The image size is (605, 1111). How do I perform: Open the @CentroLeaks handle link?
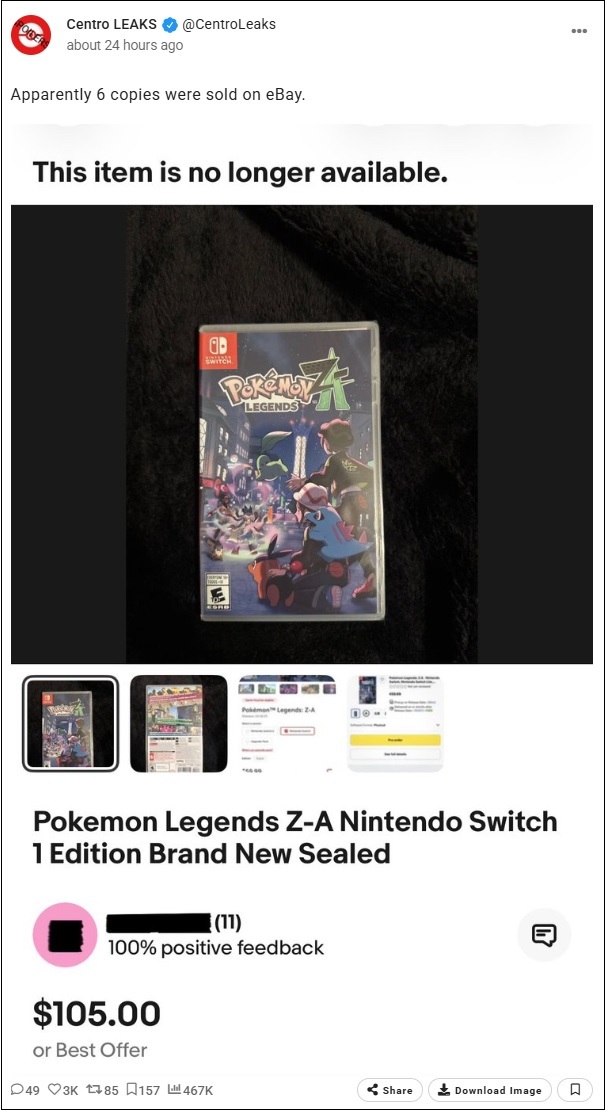(229, 24)
